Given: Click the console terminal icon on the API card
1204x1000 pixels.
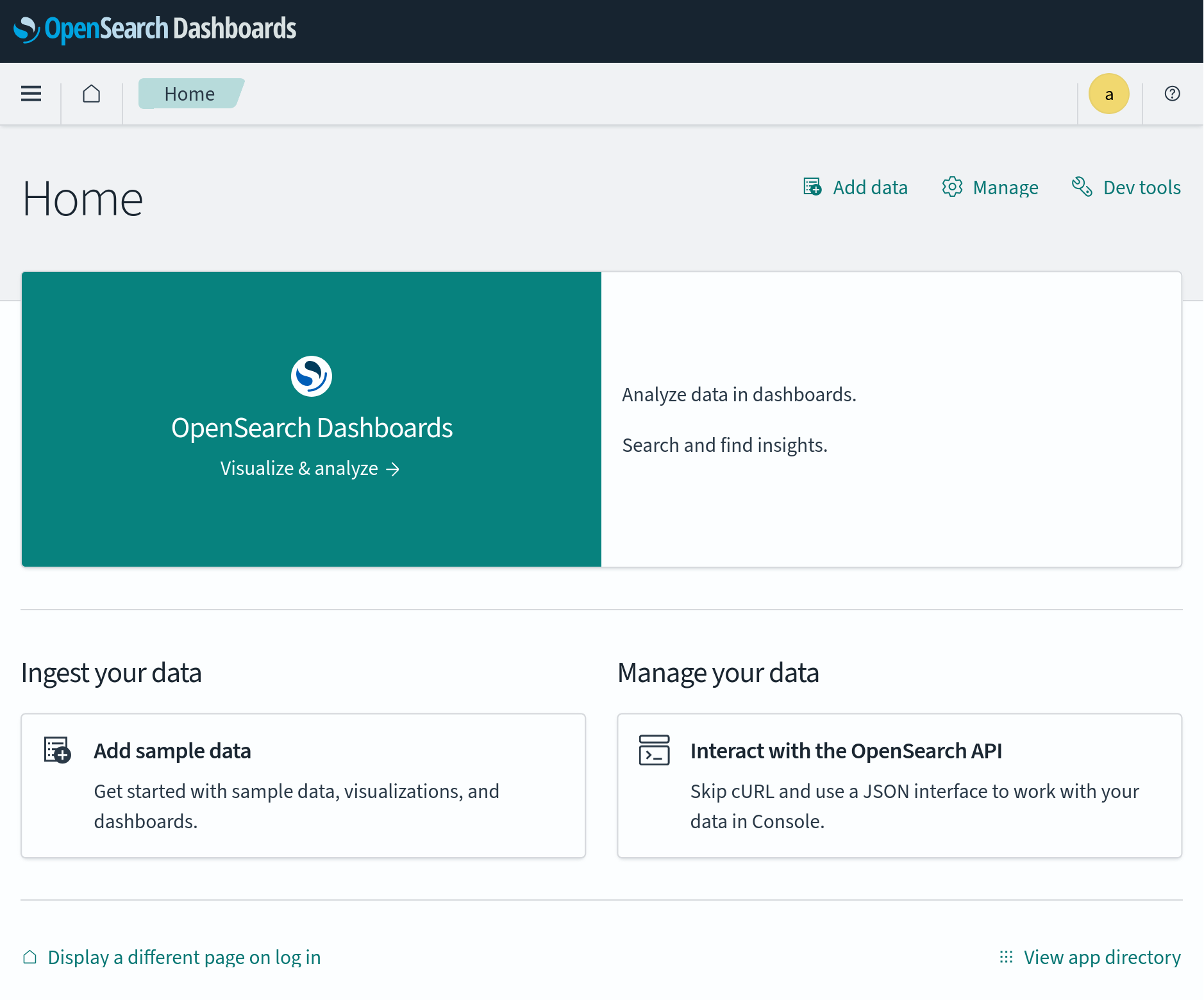Looking at the screenshot, I should coord(653,750).
